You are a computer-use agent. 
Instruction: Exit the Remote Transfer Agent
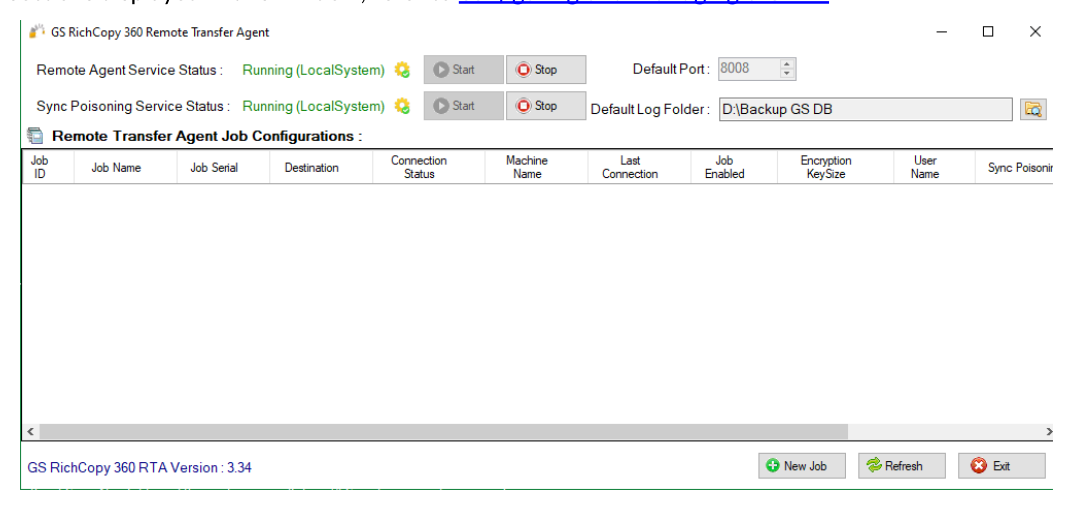(x=1002, y=466)
